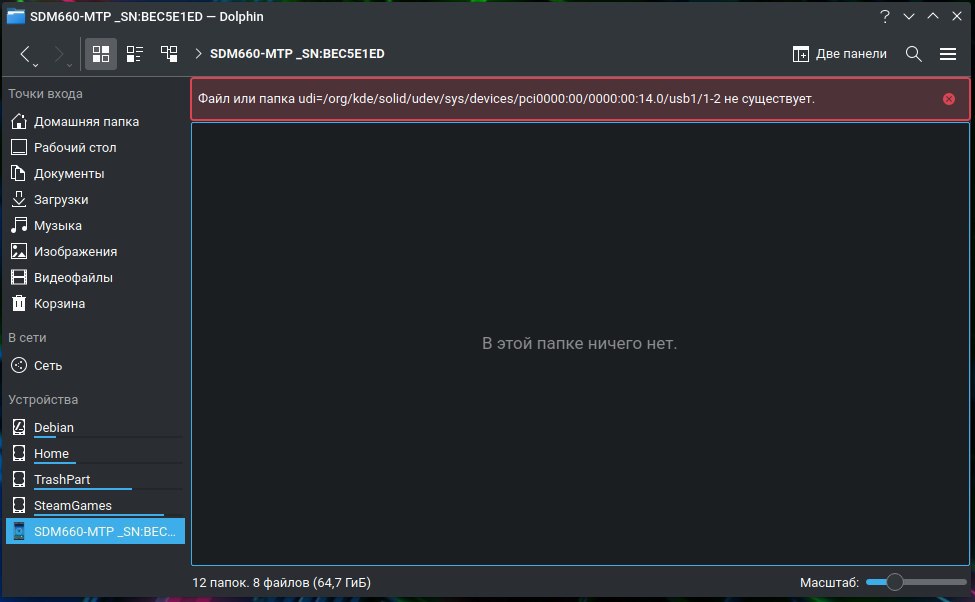
Task: Open Рабочий стол place
Action: pyautogui.click(x=95, y=147)
